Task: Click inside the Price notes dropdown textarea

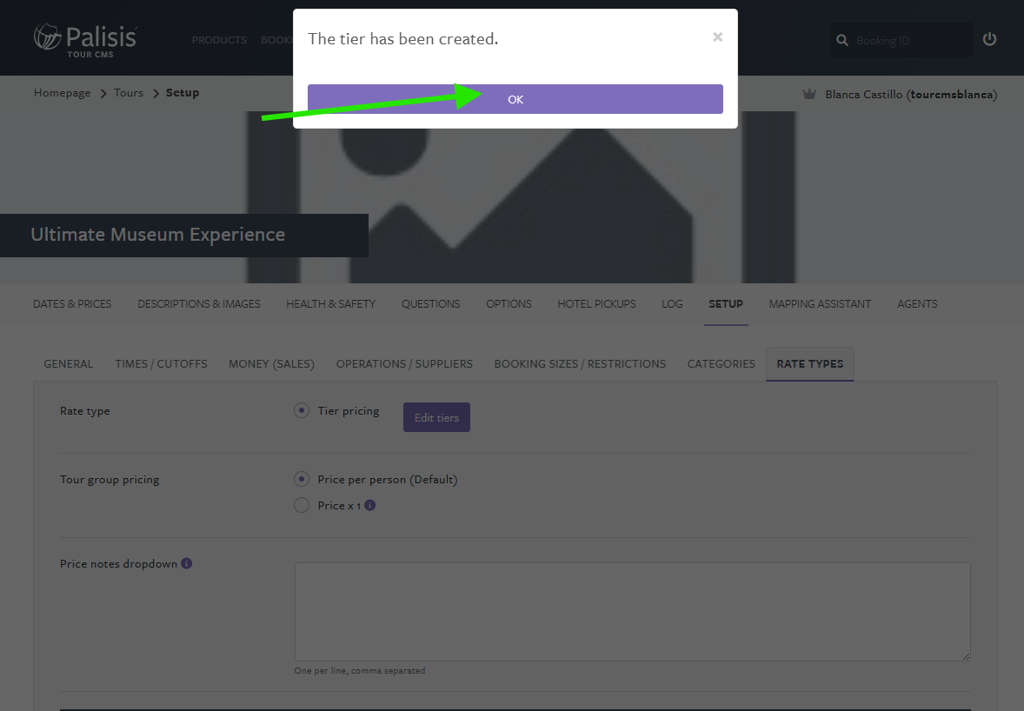Action: tap(632, 612)
